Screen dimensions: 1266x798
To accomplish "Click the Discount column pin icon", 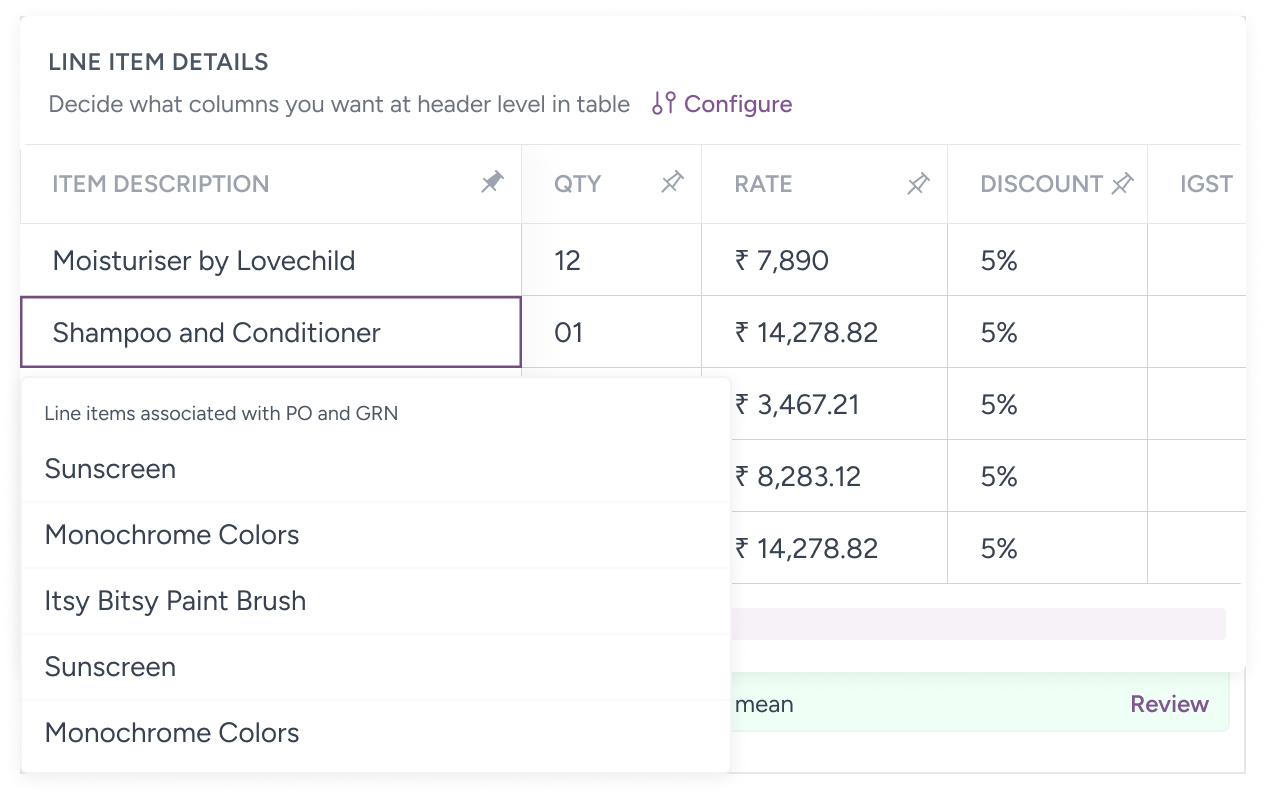I will (x=1123, y=184).
